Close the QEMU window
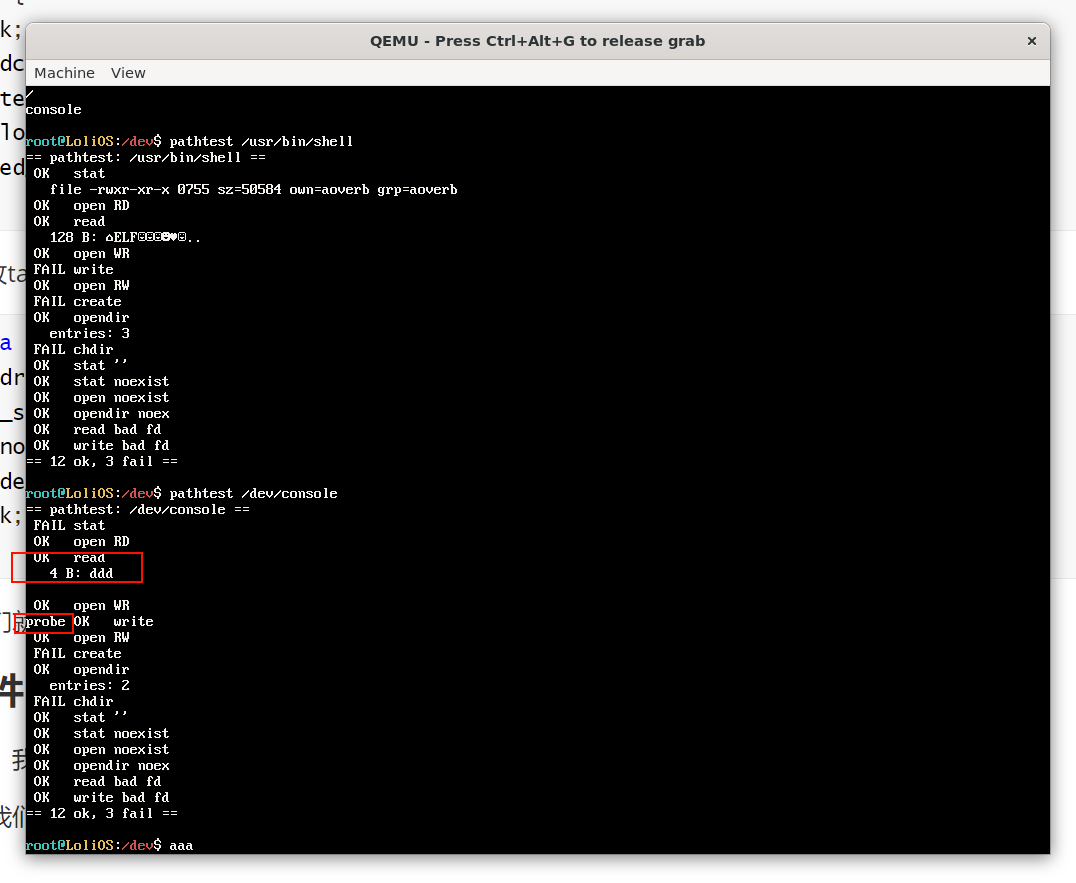Image resolution: width=1076 pixels, height=883 pixels. click(1031, 41)
